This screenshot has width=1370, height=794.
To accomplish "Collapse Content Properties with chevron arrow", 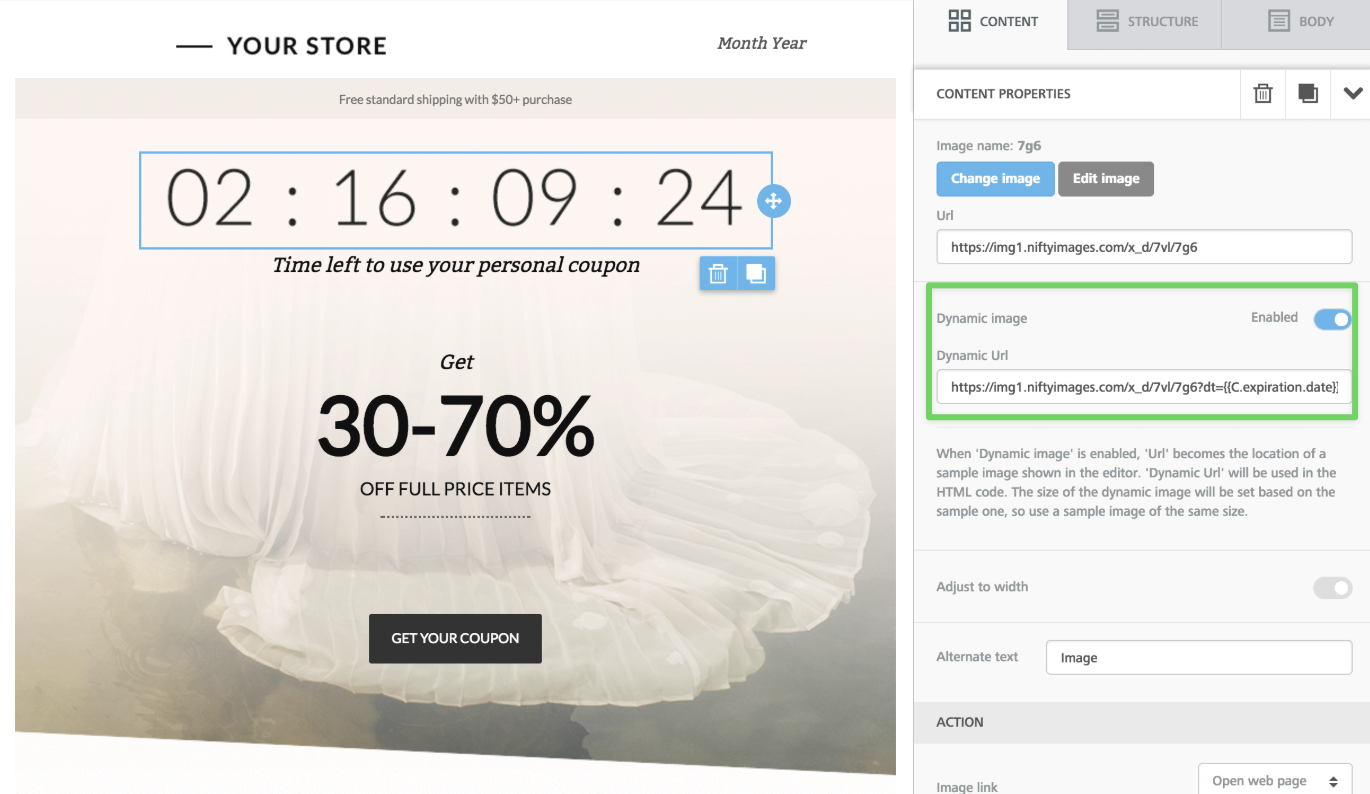I will 1352,93.
